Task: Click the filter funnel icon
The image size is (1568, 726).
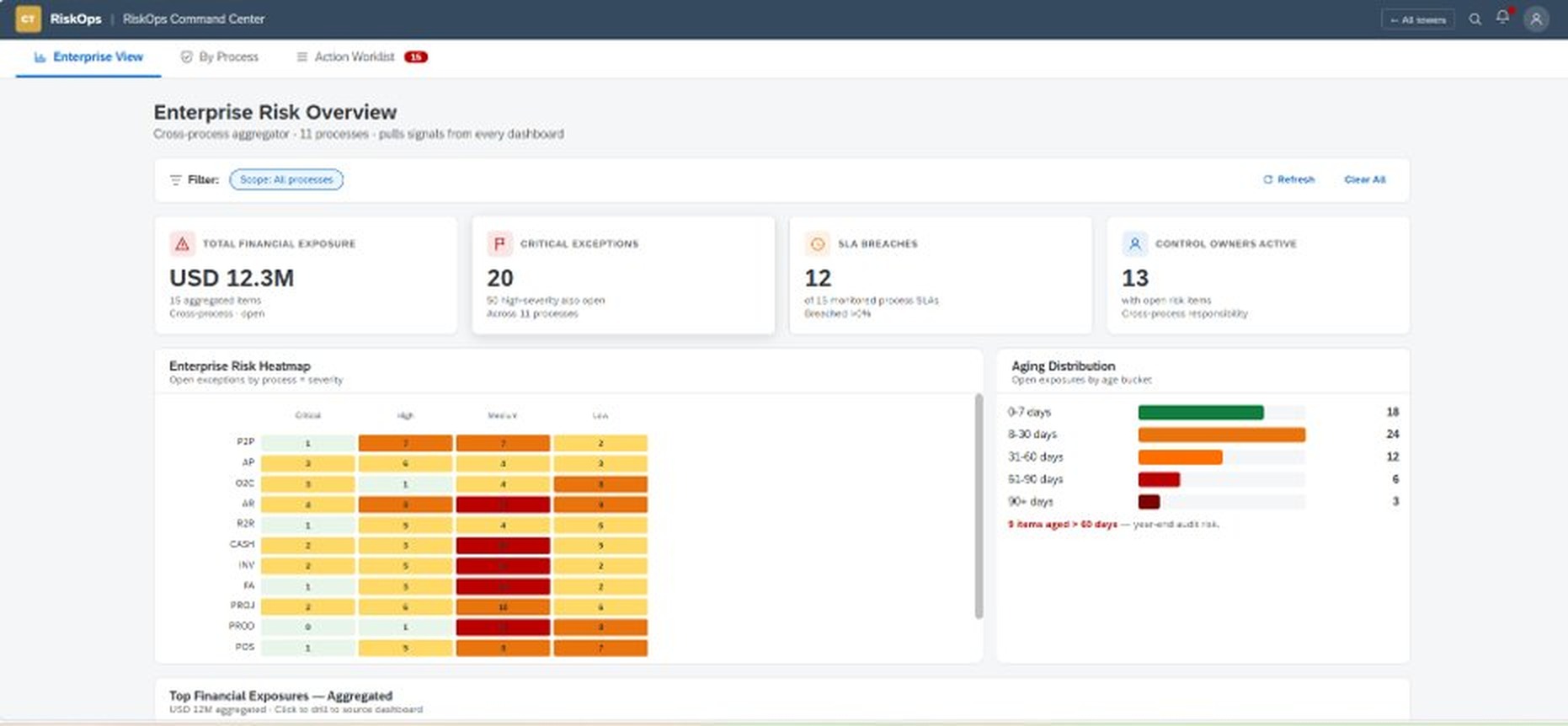Action: tap(175, 179)
